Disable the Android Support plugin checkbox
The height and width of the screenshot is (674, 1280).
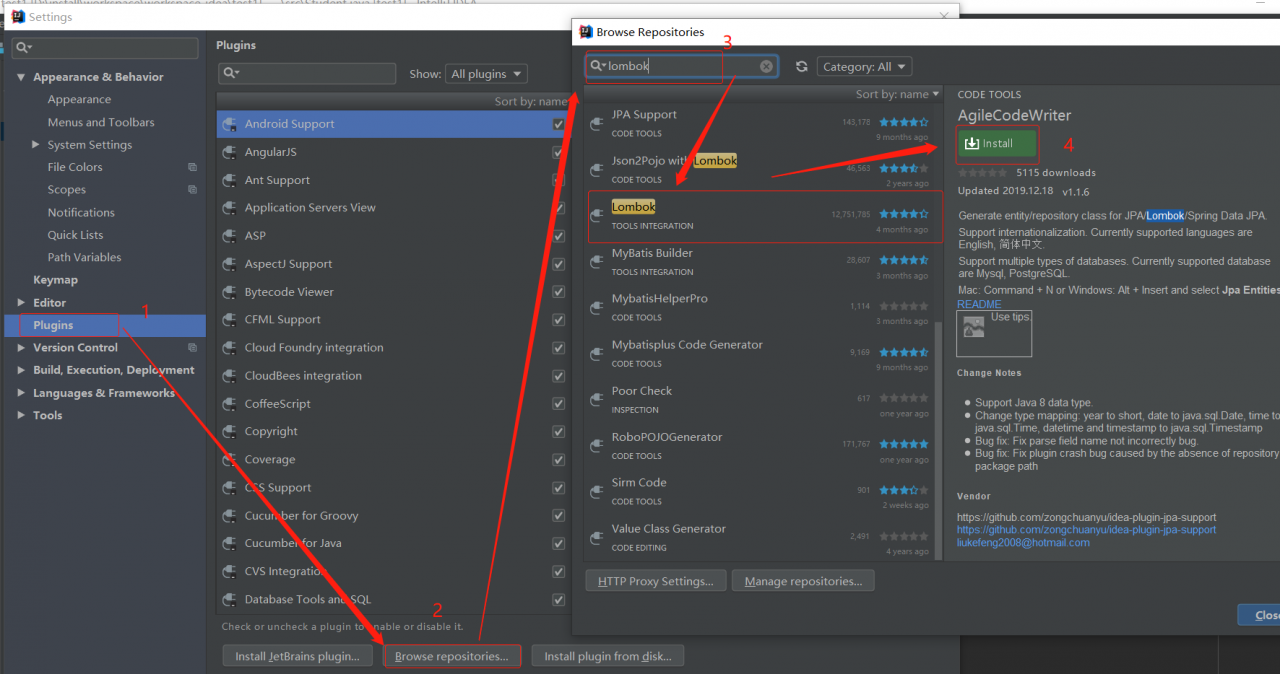click(558, 124)
